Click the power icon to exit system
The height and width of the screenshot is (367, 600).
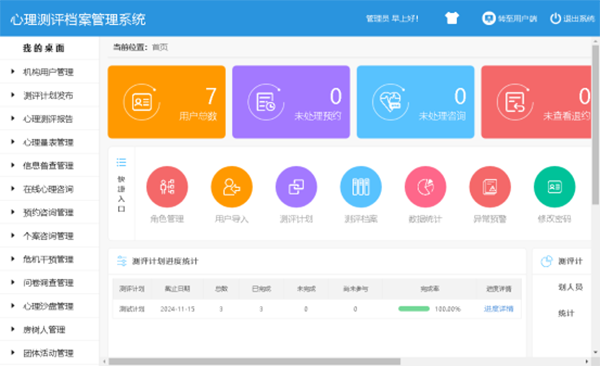tap(555, 18)
